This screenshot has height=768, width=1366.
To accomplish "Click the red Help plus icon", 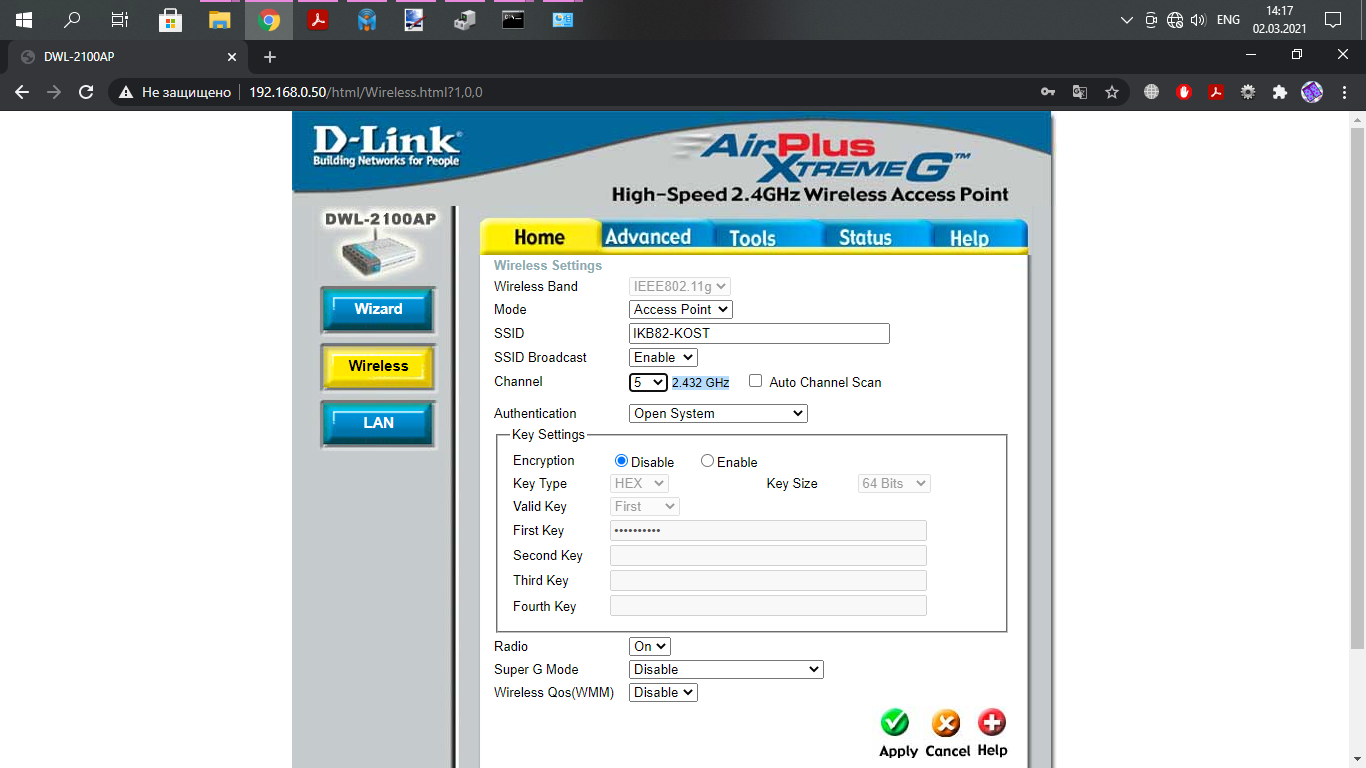I will [x=991, y=723].
